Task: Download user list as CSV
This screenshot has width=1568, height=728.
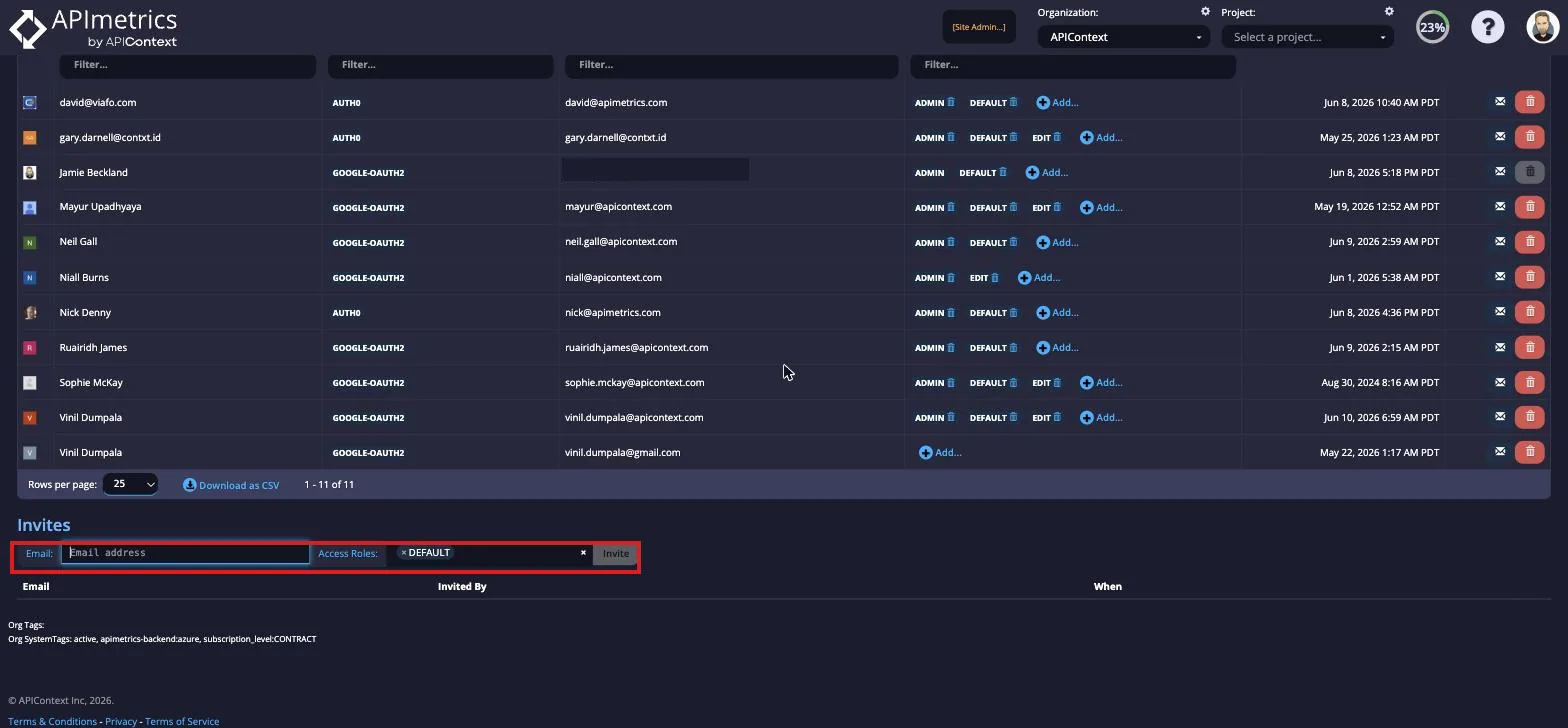Action: tap(231, 485)
